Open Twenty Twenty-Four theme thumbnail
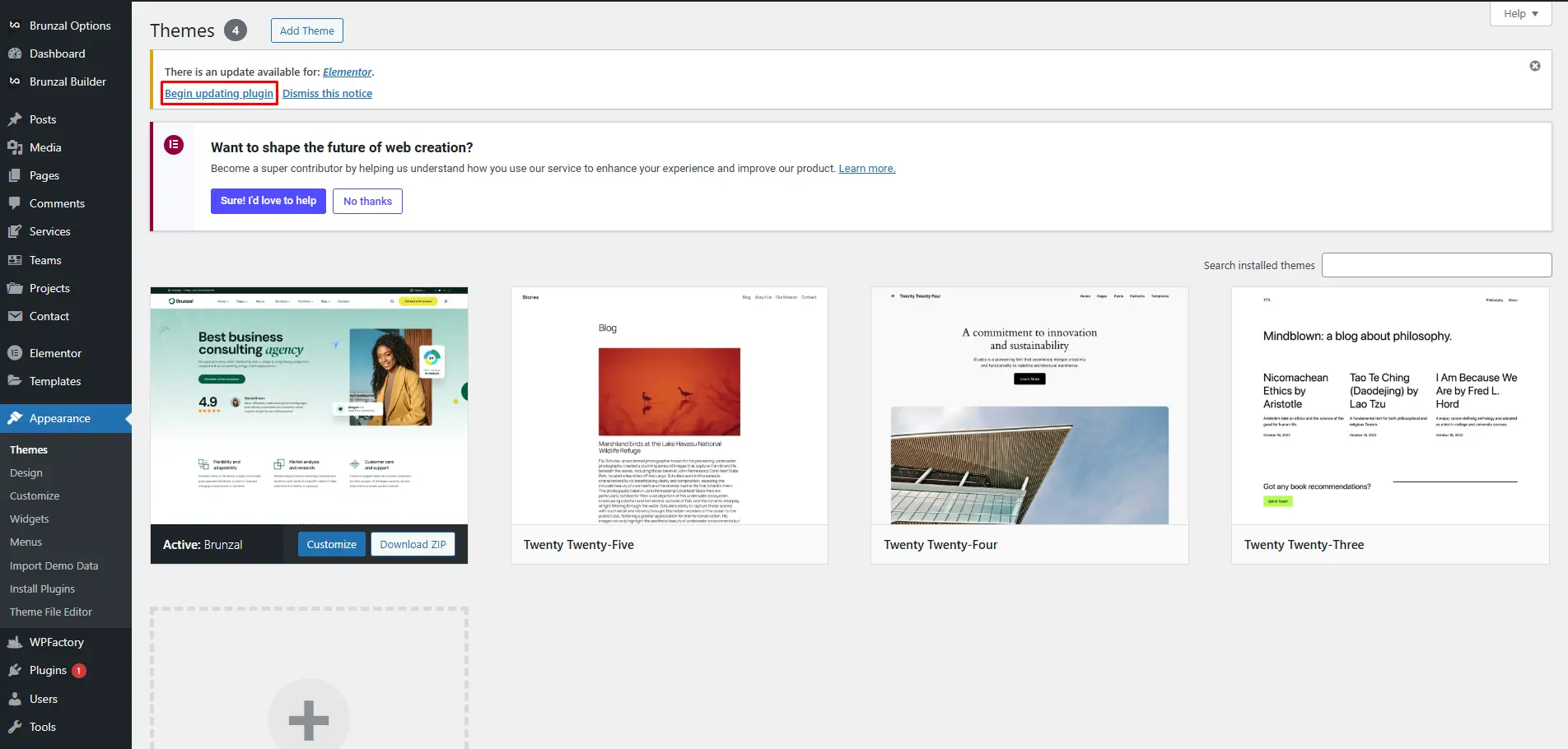1568x749 pixels. (1029, 406)
